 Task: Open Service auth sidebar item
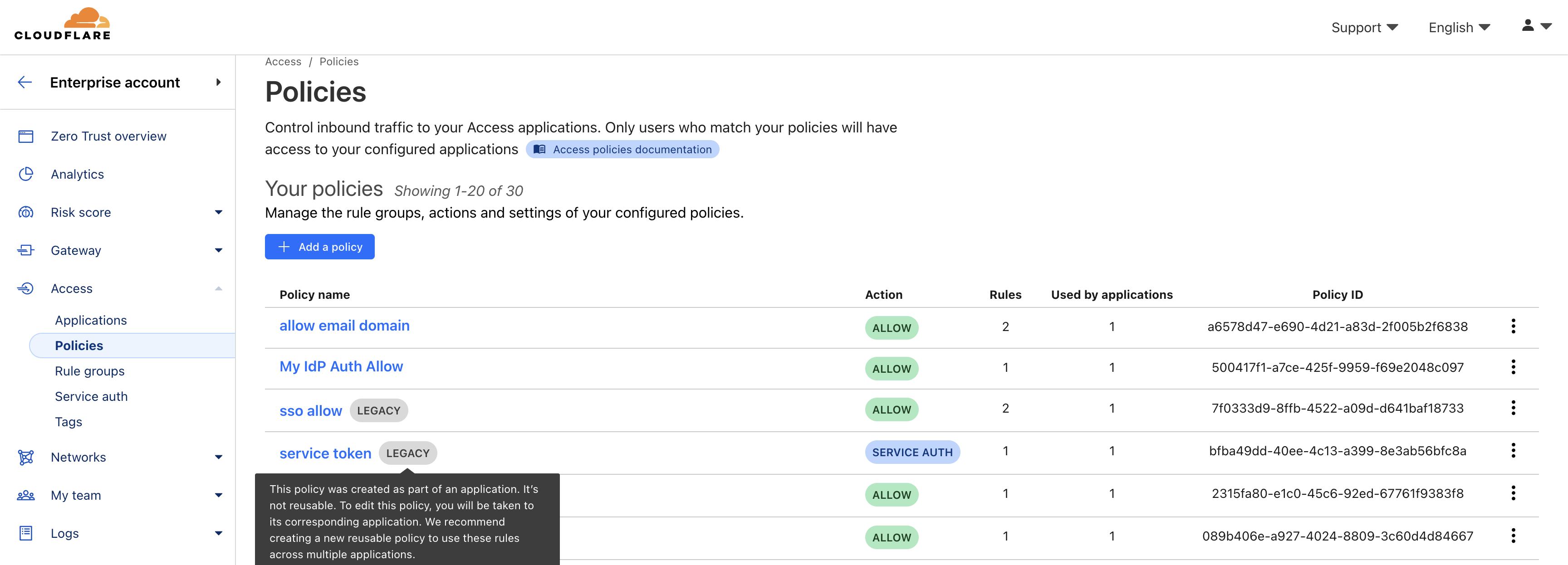click(x=91, y=396)
